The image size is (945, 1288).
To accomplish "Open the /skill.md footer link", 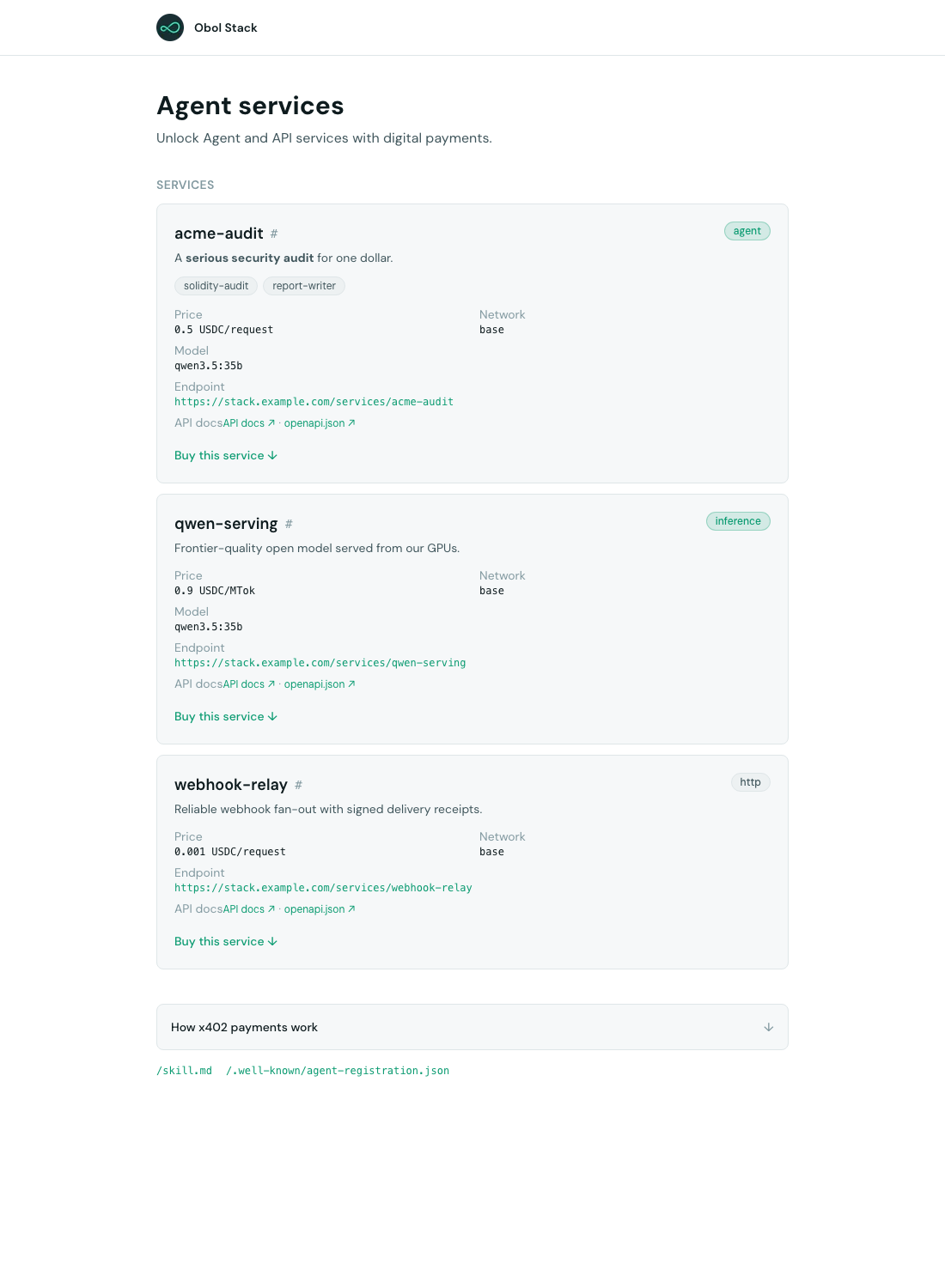I will [x=184, y=1071].
